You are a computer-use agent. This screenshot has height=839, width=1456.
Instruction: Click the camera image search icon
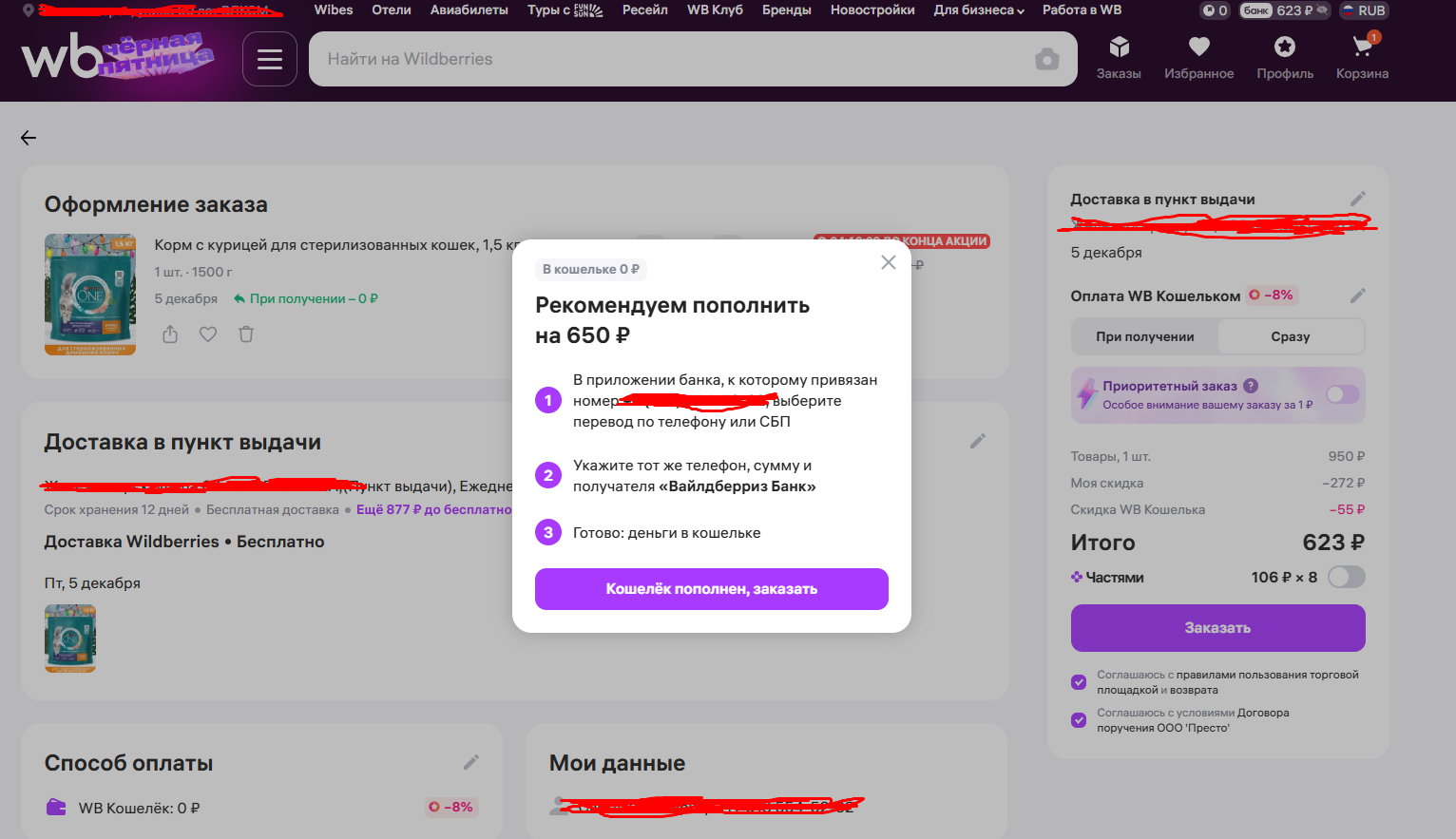click(x=1046, y=59)
